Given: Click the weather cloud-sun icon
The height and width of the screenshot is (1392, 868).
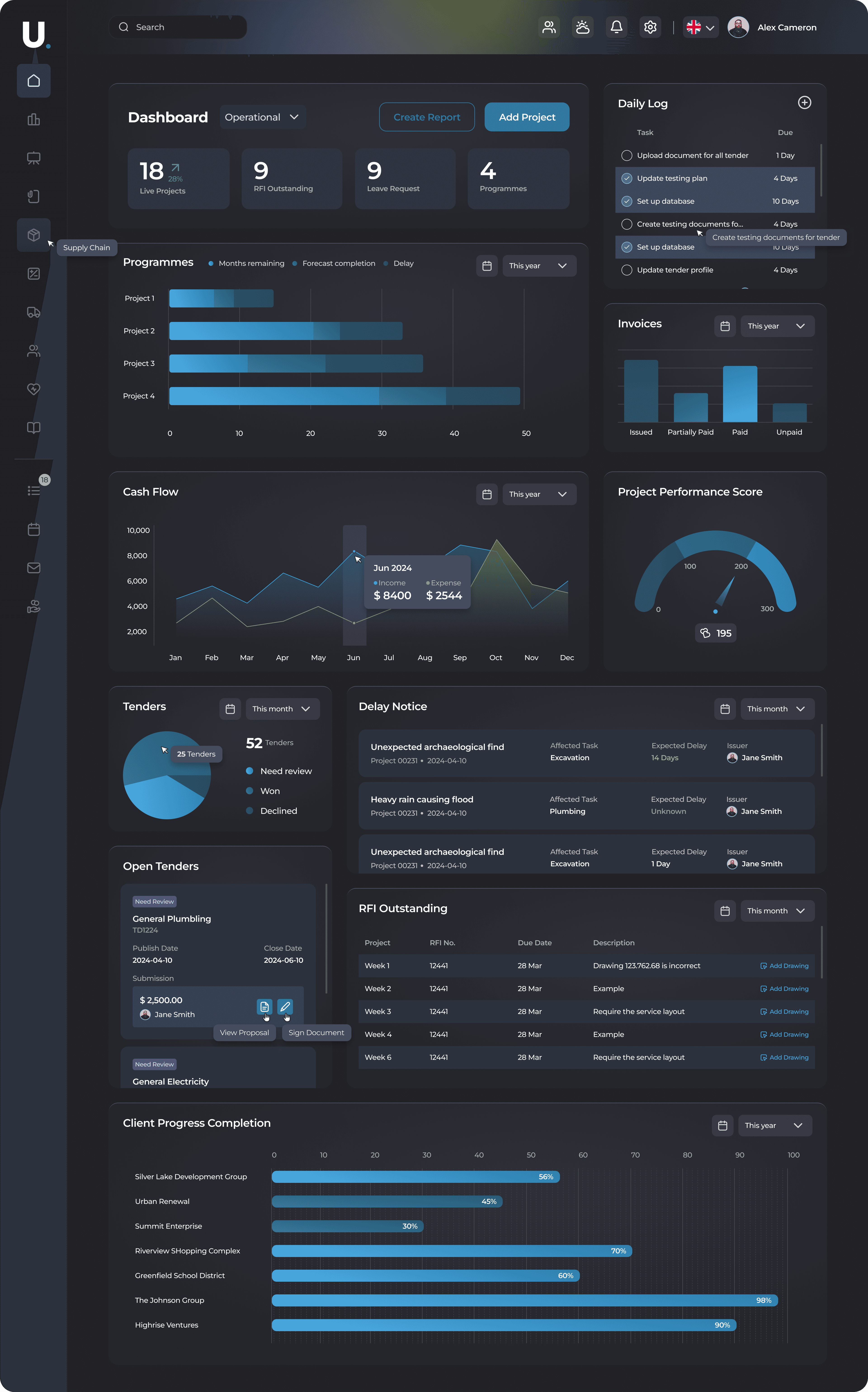Looking at the screenshot, I should tap(583, 27).
